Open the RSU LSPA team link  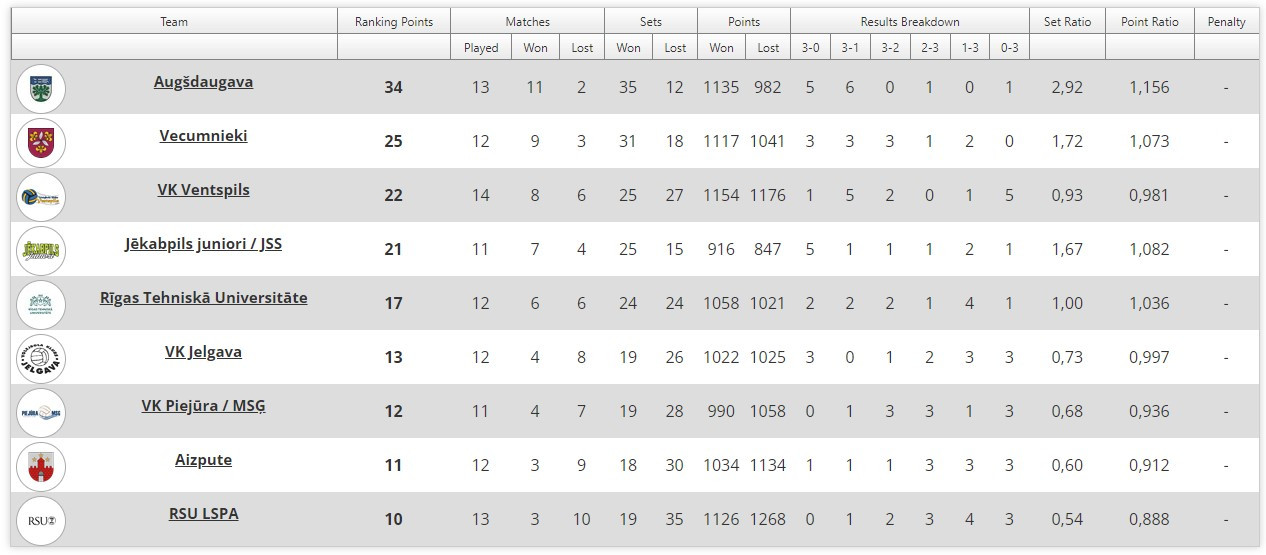(203, 514)
